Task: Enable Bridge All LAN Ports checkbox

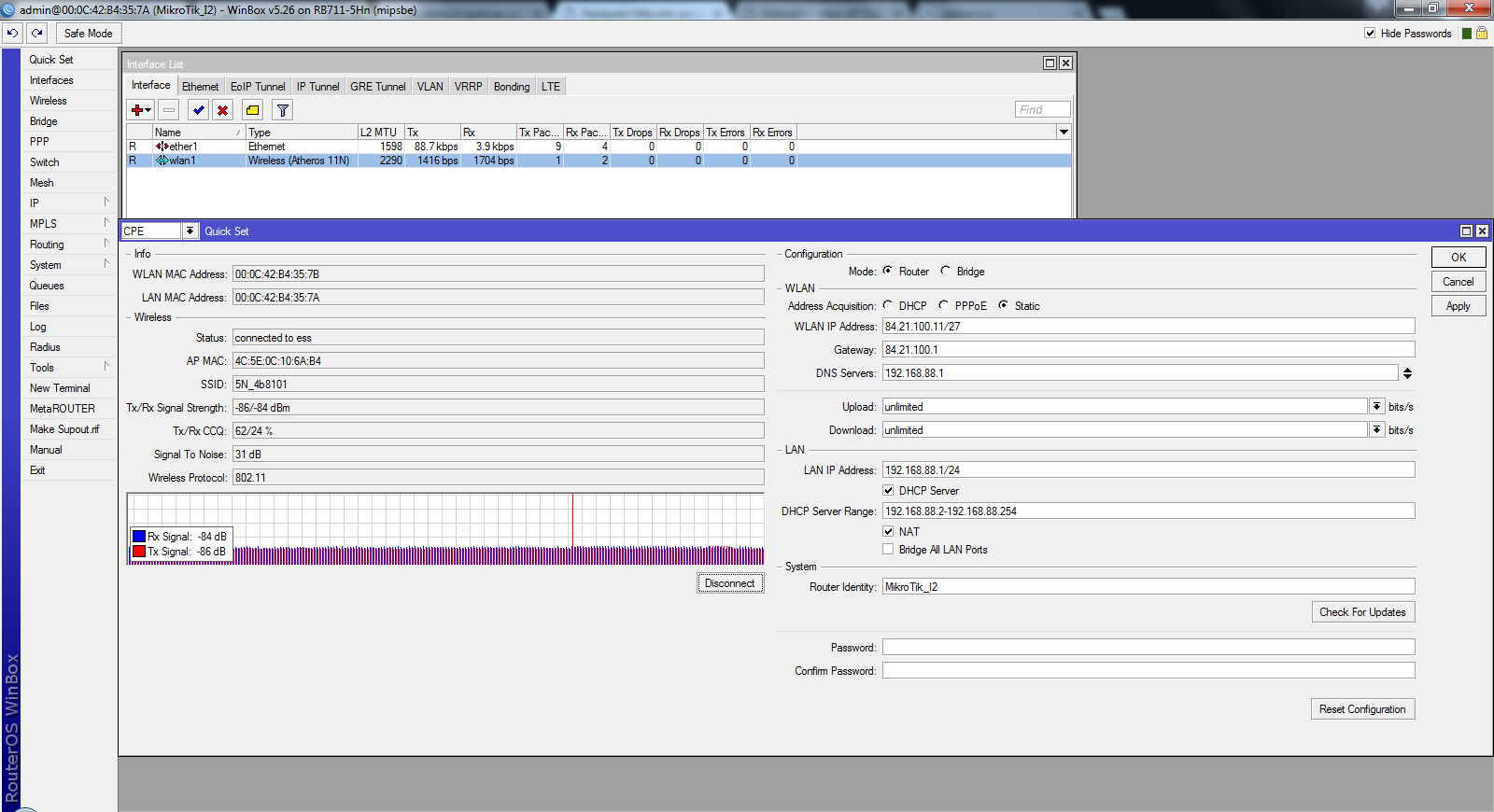Action: 888,549
